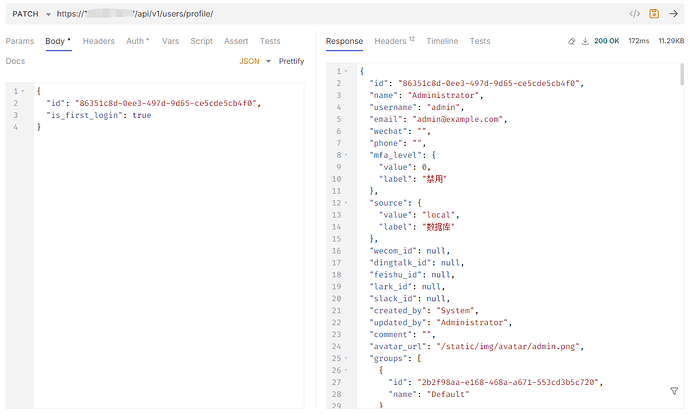Collapse the groups array at line 25
The height and width of the screenshot is (414, 689).
point(346,359)
